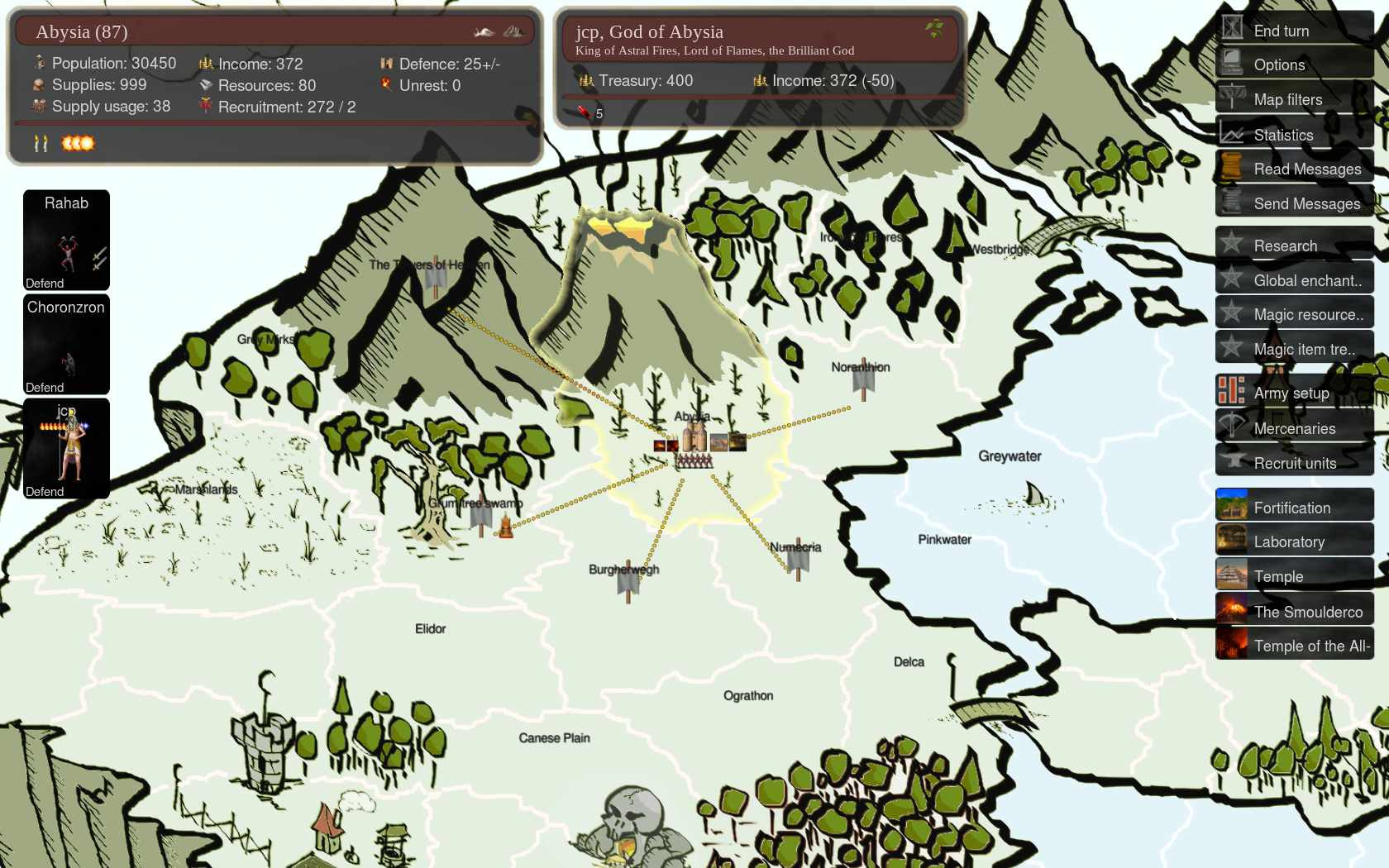Click the Fortification building thumbnail

1232,504
